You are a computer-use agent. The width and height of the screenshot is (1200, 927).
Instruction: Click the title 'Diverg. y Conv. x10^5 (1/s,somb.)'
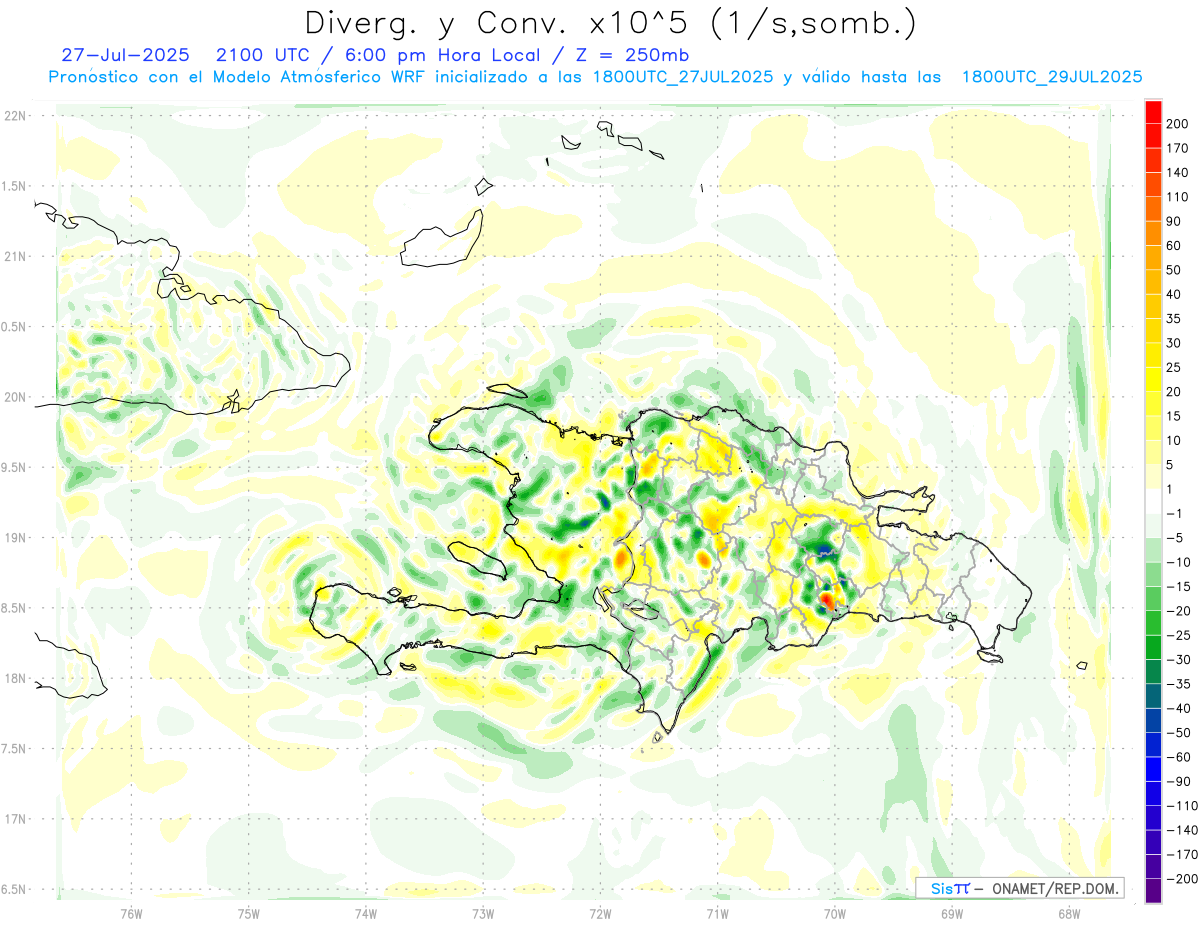pos(609,23)
